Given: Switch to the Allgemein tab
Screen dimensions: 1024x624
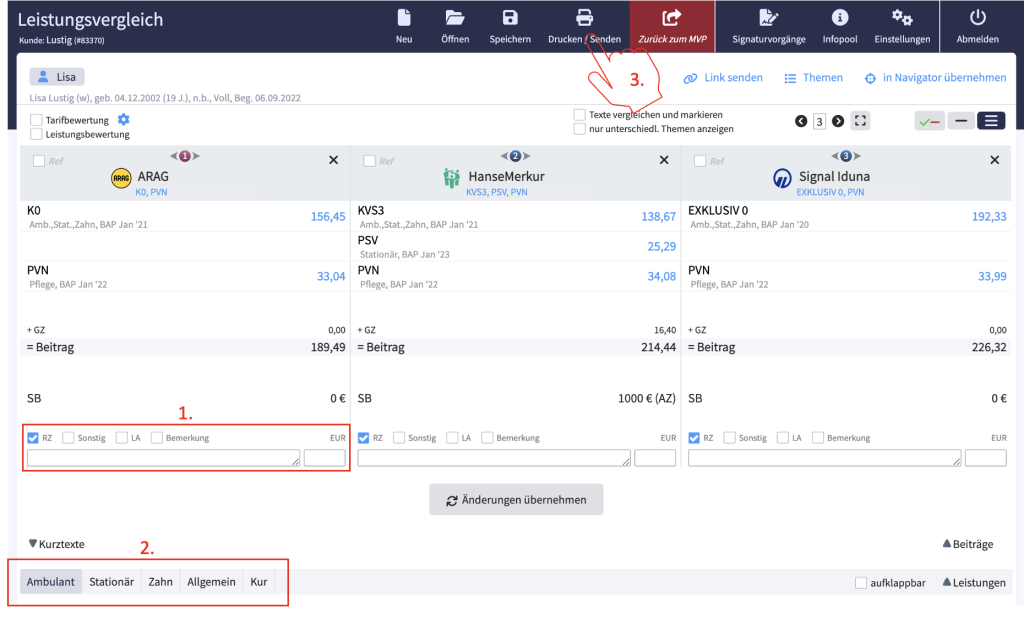Looking at the screenshot, I should (x=212, y=582).
